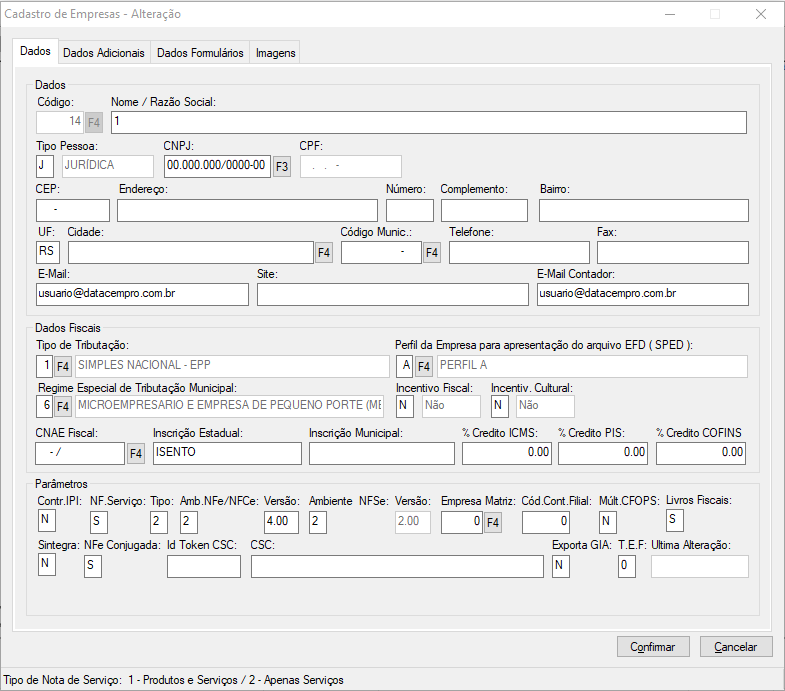Screen dimensions: 785x691
Task: Click into the CNPJ field
Action: pos(217,166)
